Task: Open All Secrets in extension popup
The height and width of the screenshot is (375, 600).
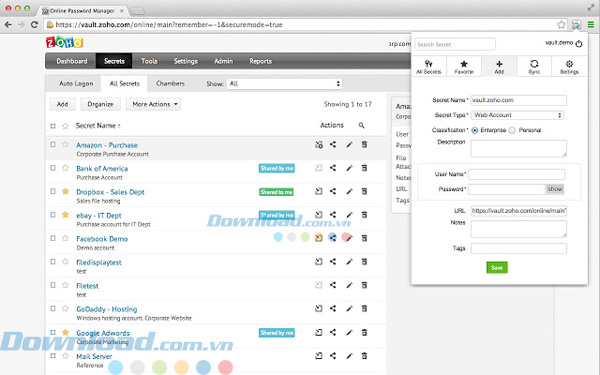Action: coord(429,67)
